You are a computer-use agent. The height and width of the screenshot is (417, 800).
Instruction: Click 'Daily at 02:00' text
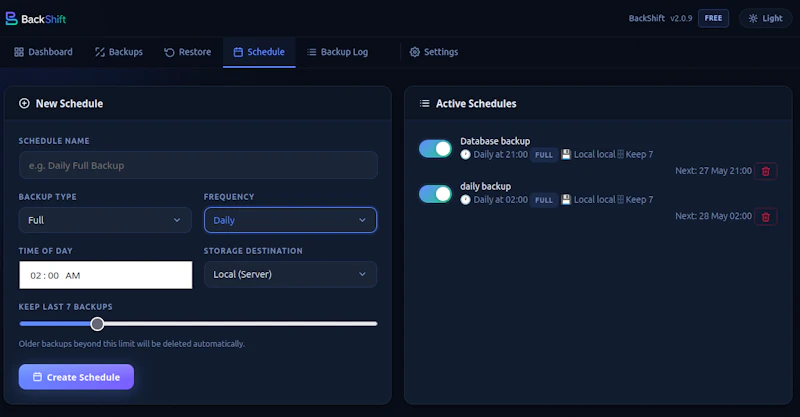pyautogui.click(x=501, y=200)
